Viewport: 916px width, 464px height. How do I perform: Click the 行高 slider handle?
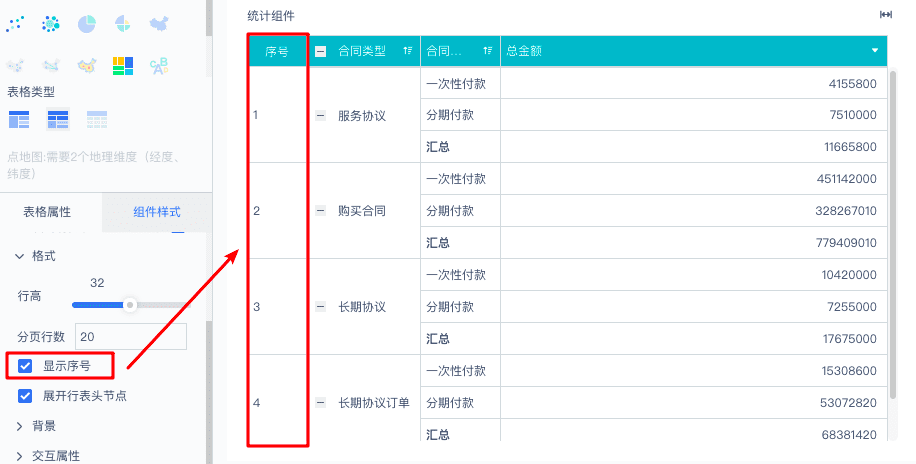130,304
